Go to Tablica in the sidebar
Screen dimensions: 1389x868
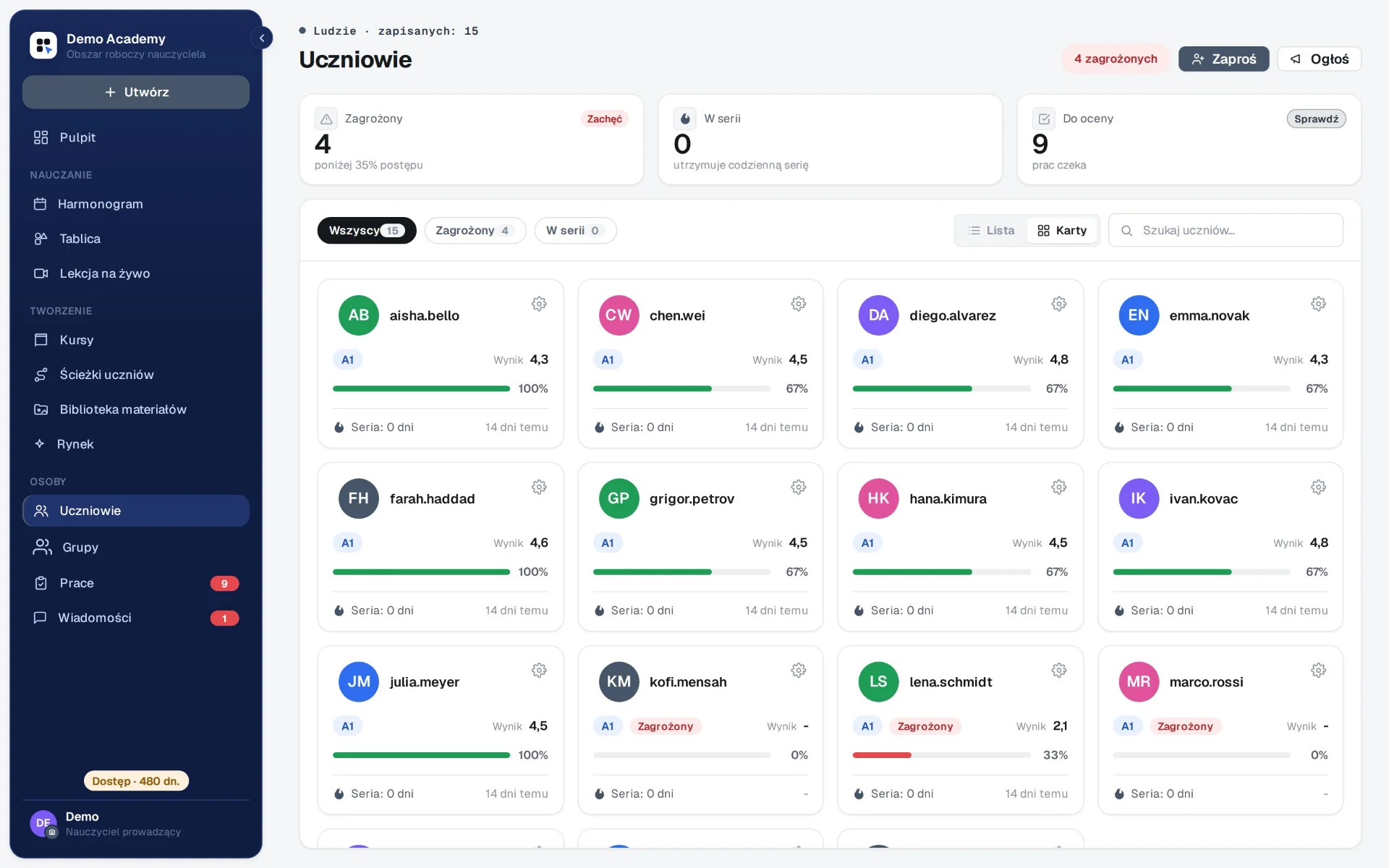[136, 239]
